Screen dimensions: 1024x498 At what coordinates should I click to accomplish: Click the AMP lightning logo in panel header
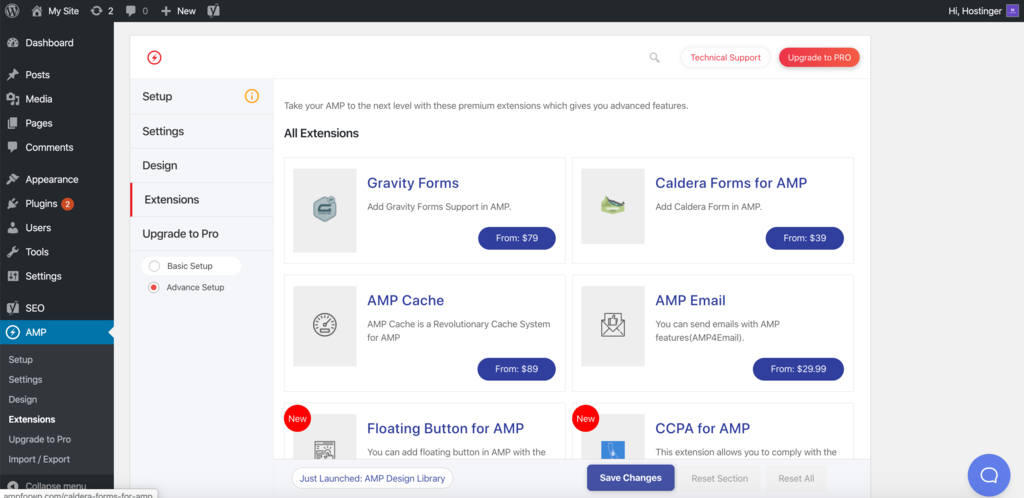point(155,57)
